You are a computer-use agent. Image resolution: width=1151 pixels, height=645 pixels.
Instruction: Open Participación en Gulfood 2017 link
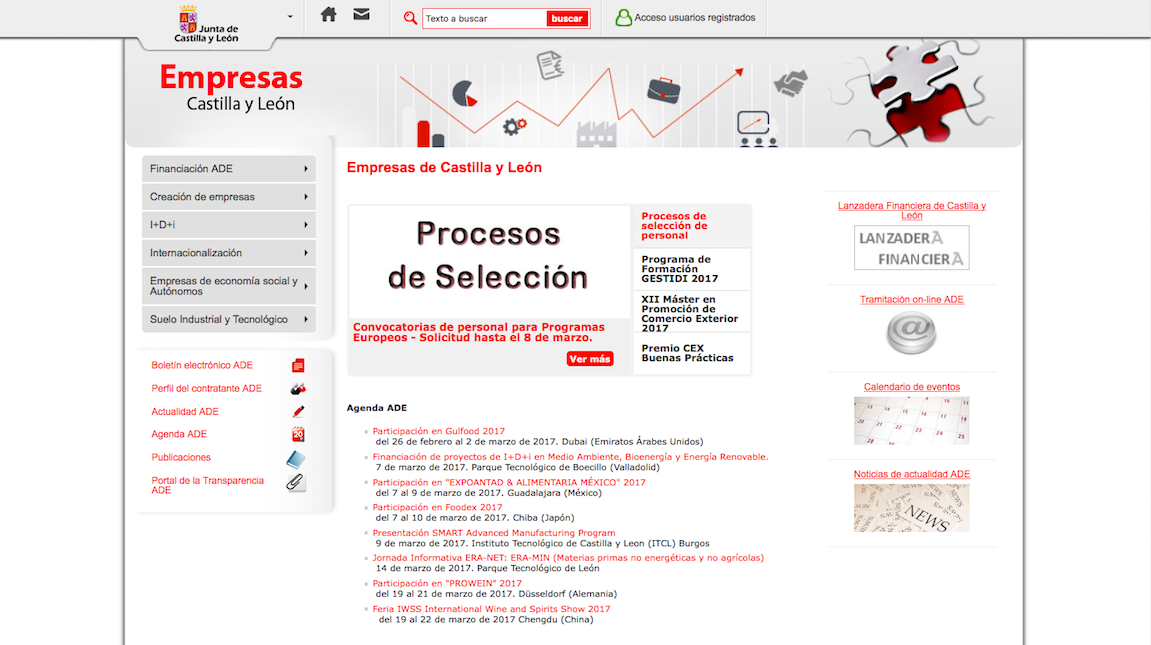(x=438, y=431)
